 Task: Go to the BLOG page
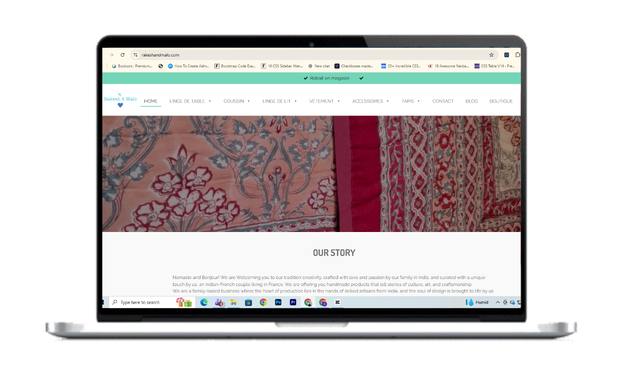pos(472,101)
